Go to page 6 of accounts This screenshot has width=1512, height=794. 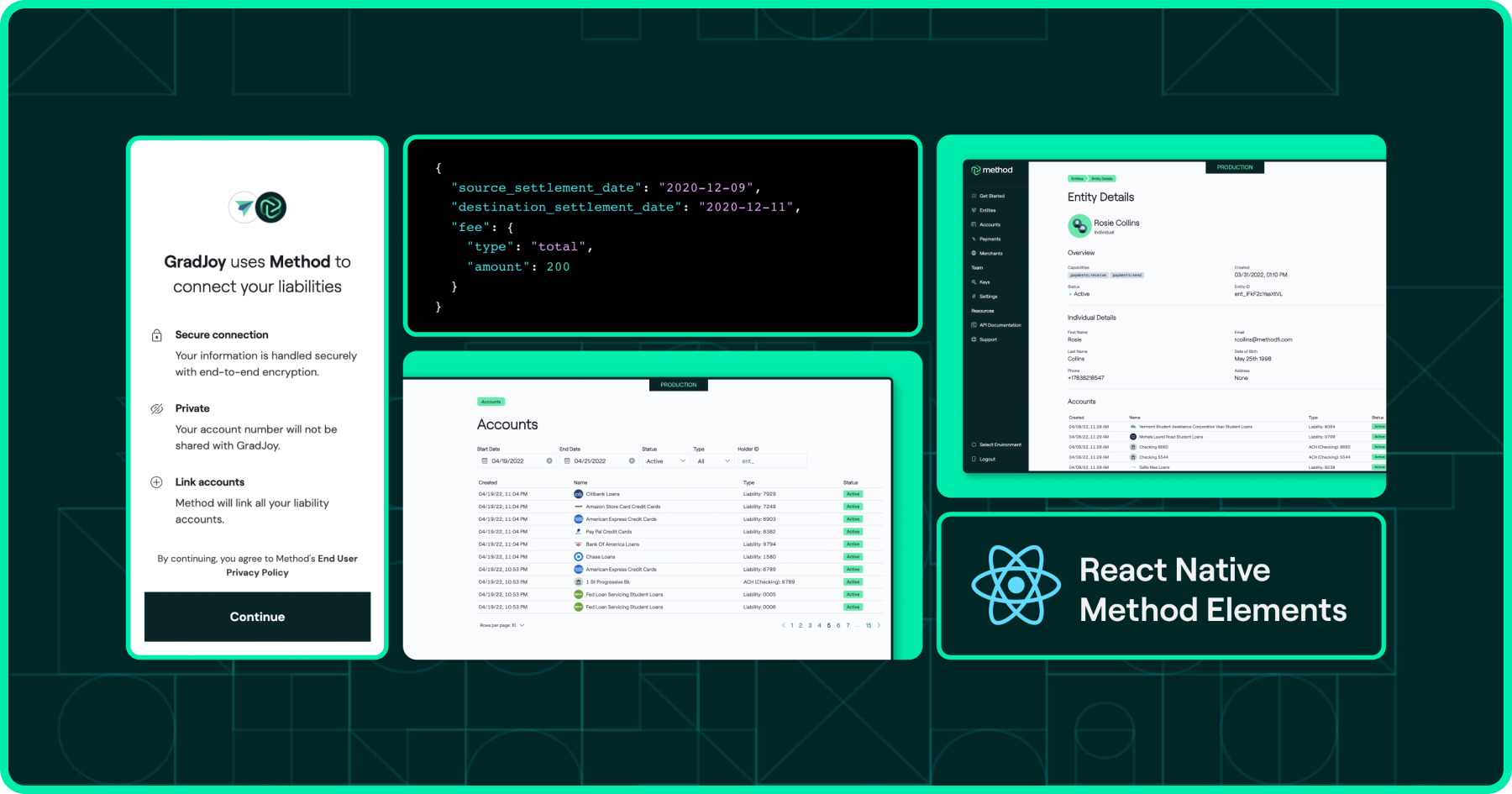coord(838,626)
